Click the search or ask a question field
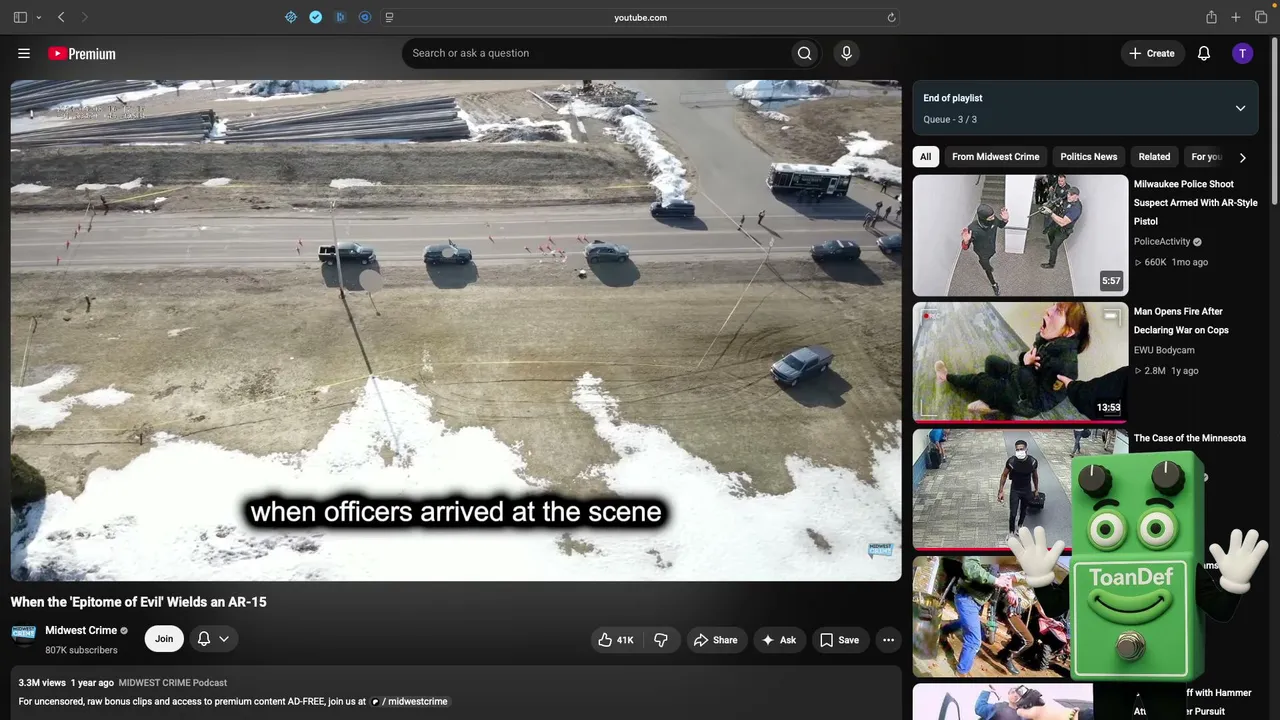The image size is (1280, 720). click(595, 53)
